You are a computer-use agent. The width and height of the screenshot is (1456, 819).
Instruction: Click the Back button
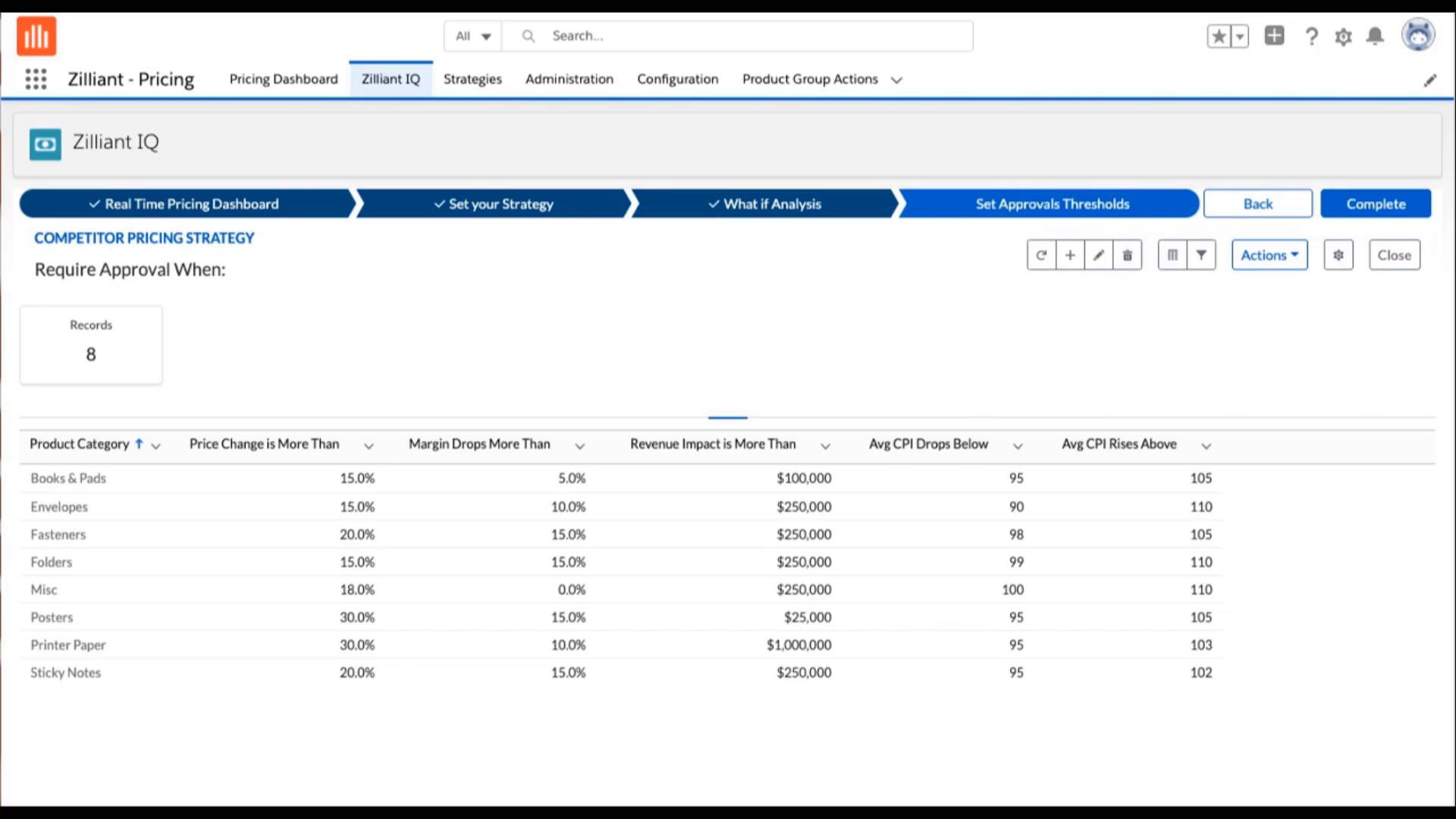click(x=1257, y=204)
